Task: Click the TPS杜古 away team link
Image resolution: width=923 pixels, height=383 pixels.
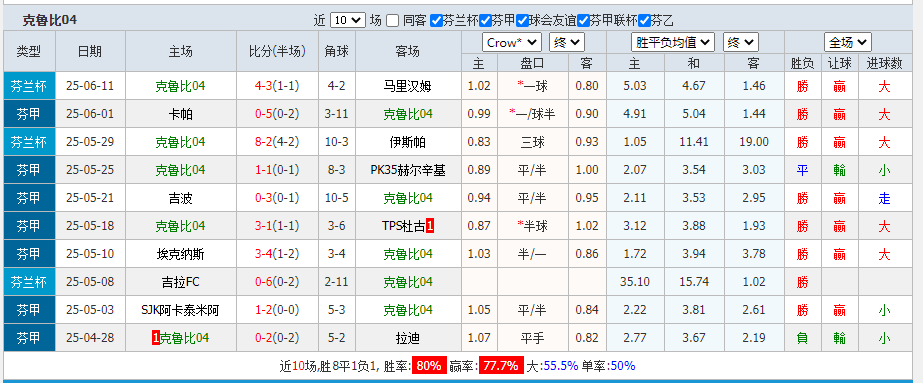Action: [403, 226]
